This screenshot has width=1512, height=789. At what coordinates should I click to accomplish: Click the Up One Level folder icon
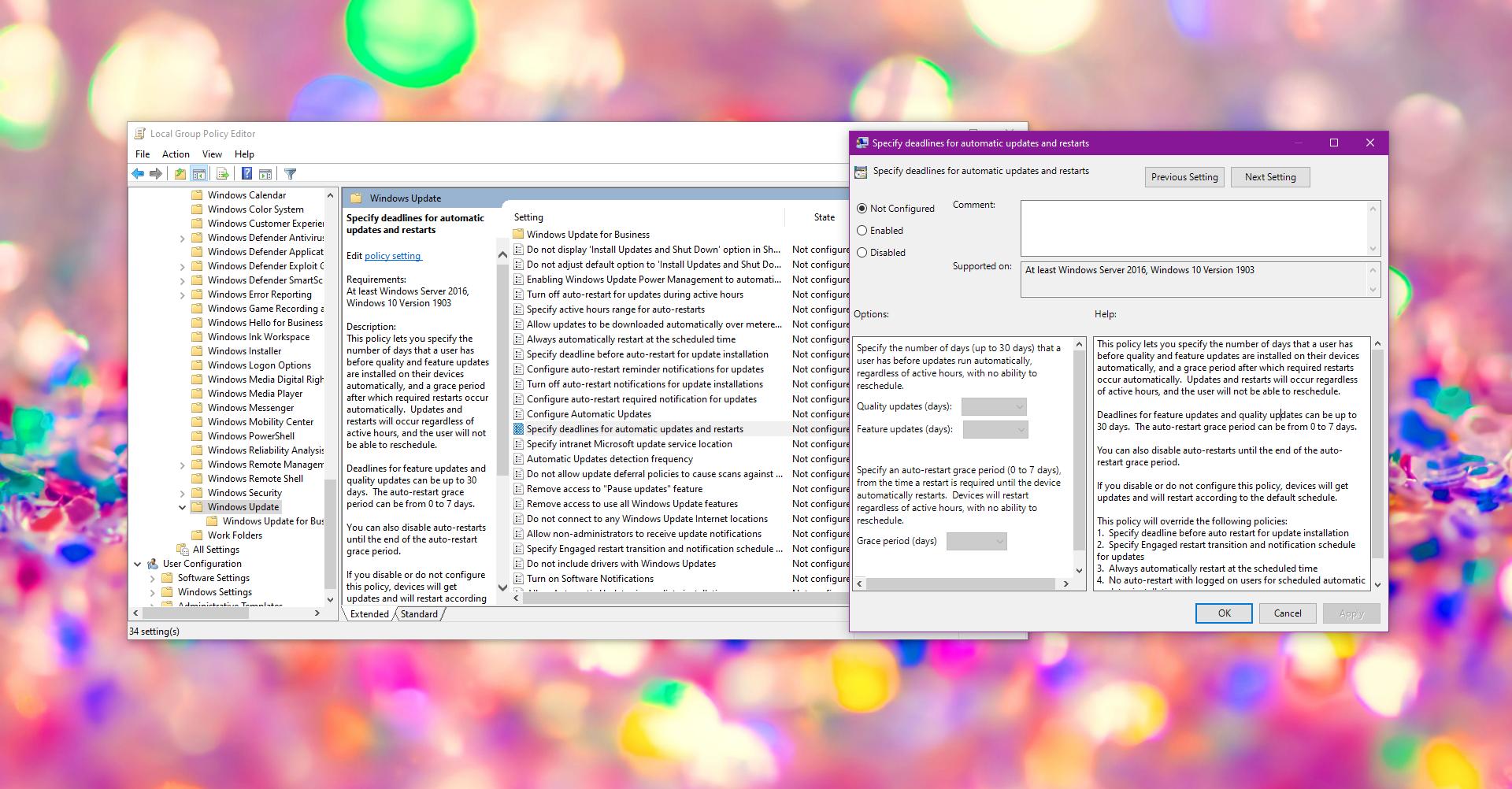[180, 174]
